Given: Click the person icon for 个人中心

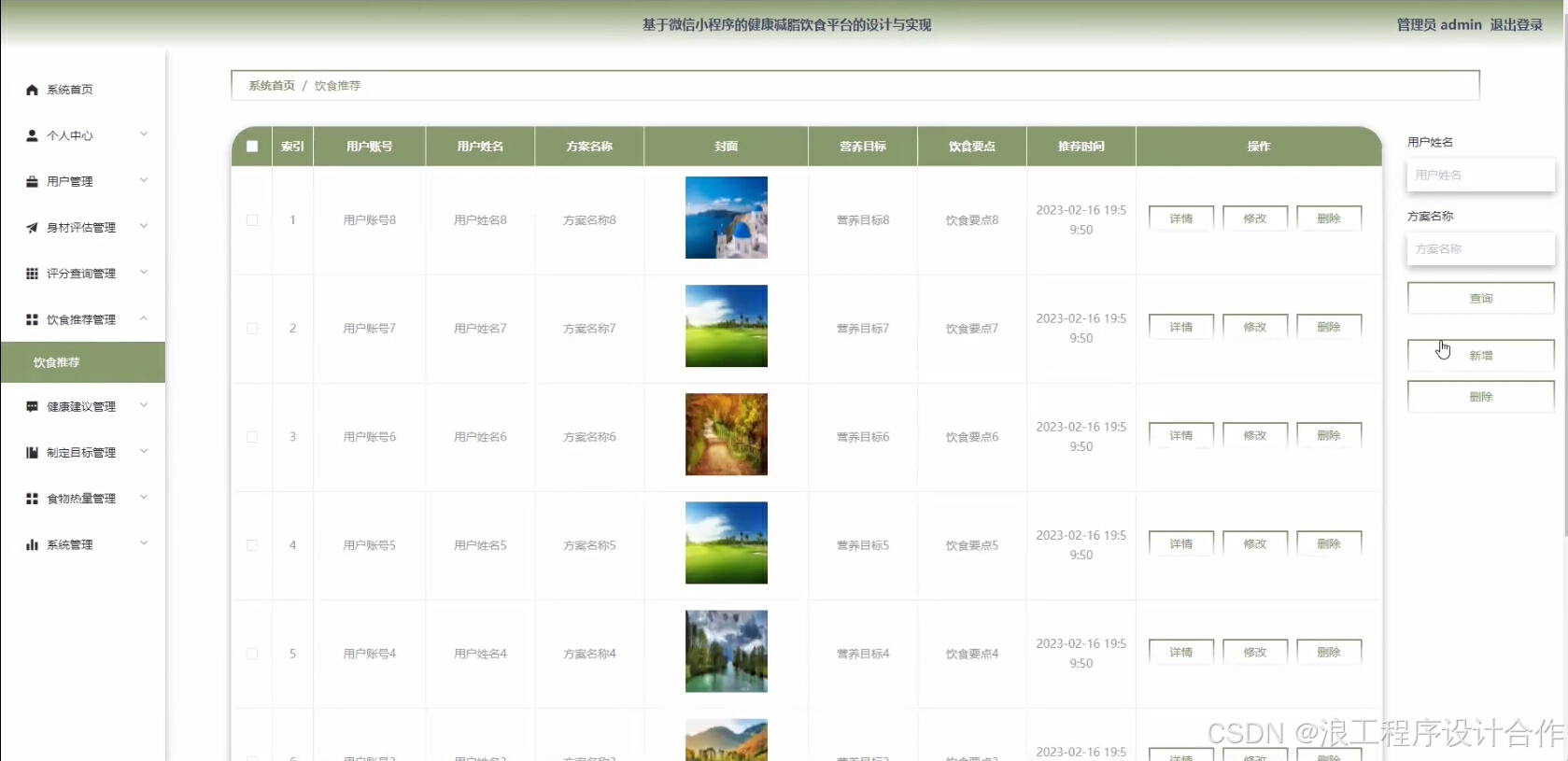Looking at the screenshot, I should coord(32,135).
